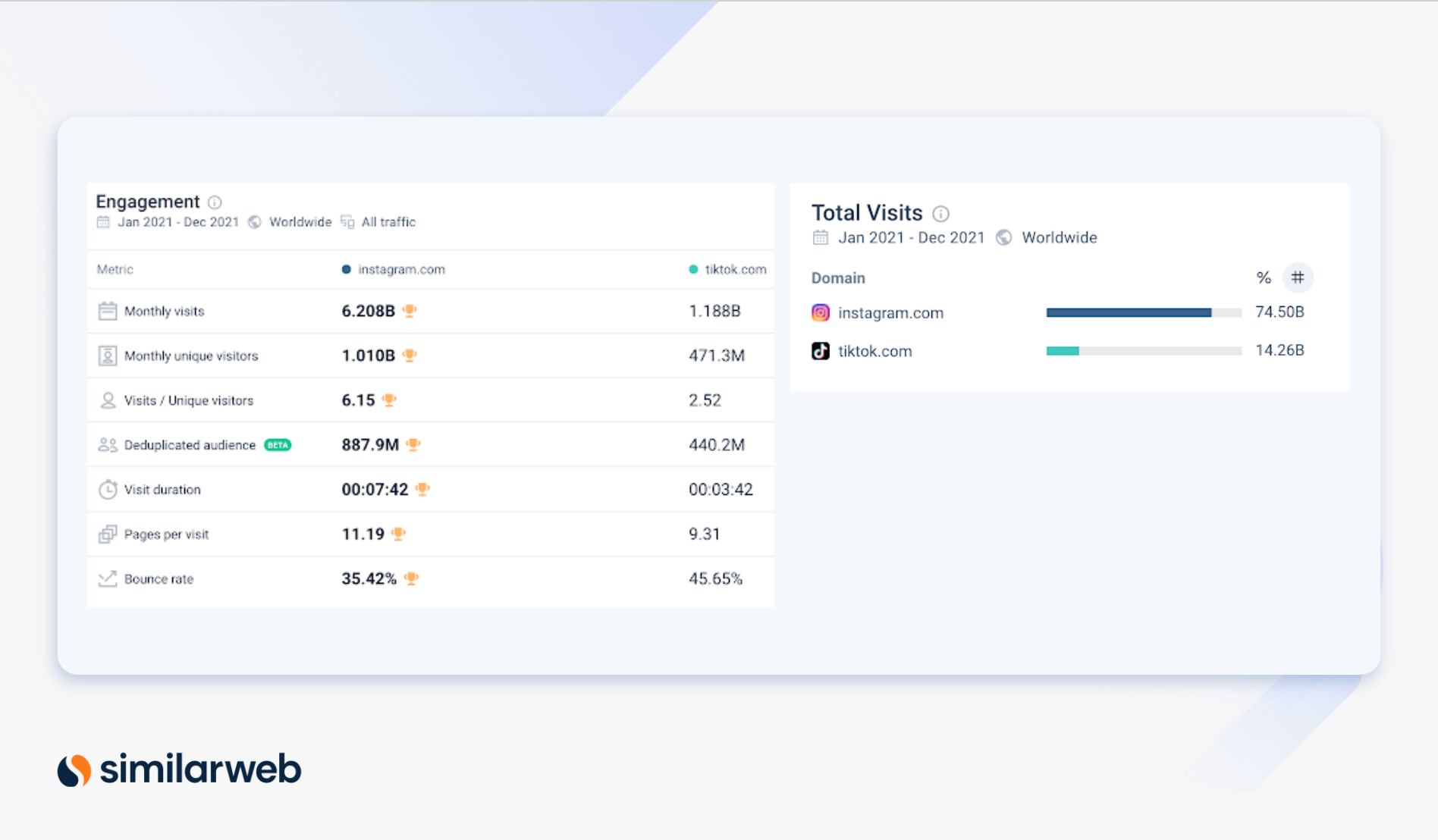Open the tiktok.com domain link in Total Visits
The image size is (1438, 840).
pos(874,351)
